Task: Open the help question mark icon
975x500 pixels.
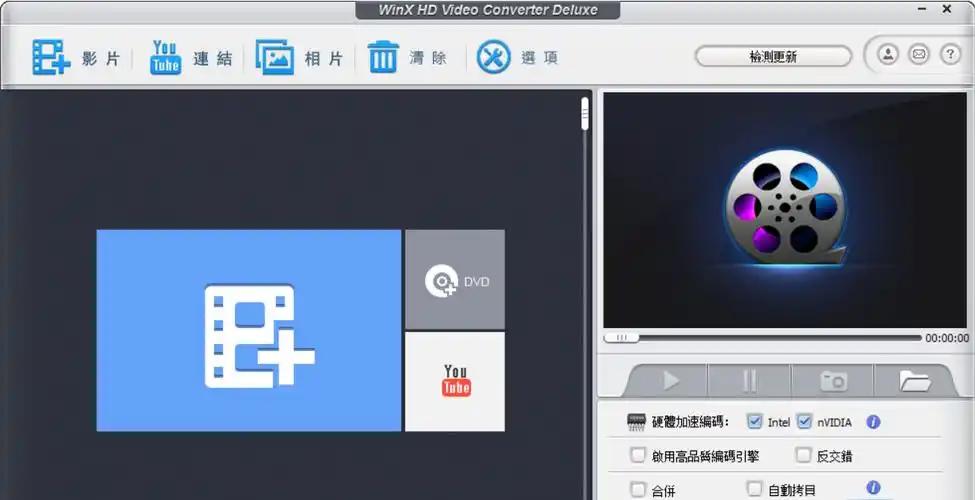Action: (950, 54)
